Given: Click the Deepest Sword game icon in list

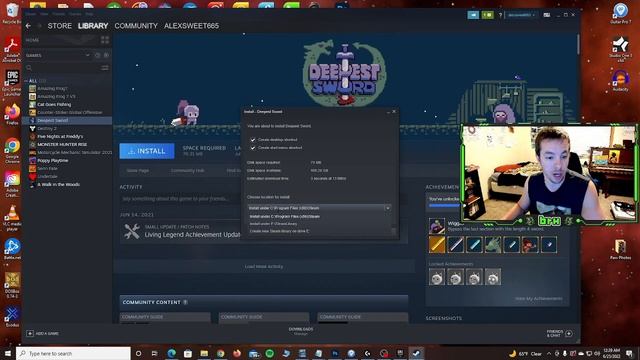Looking at the screenshot, I should pyautogui.click(x=33, y=120).
